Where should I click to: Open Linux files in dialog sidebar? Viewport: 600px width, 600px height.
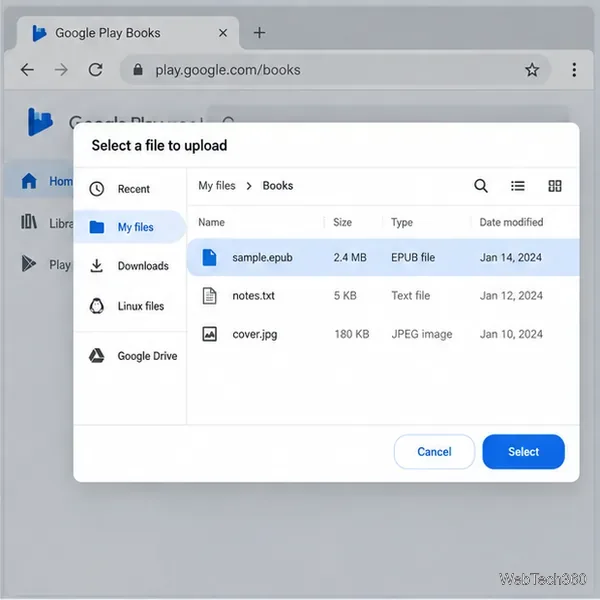pos(129,306)
